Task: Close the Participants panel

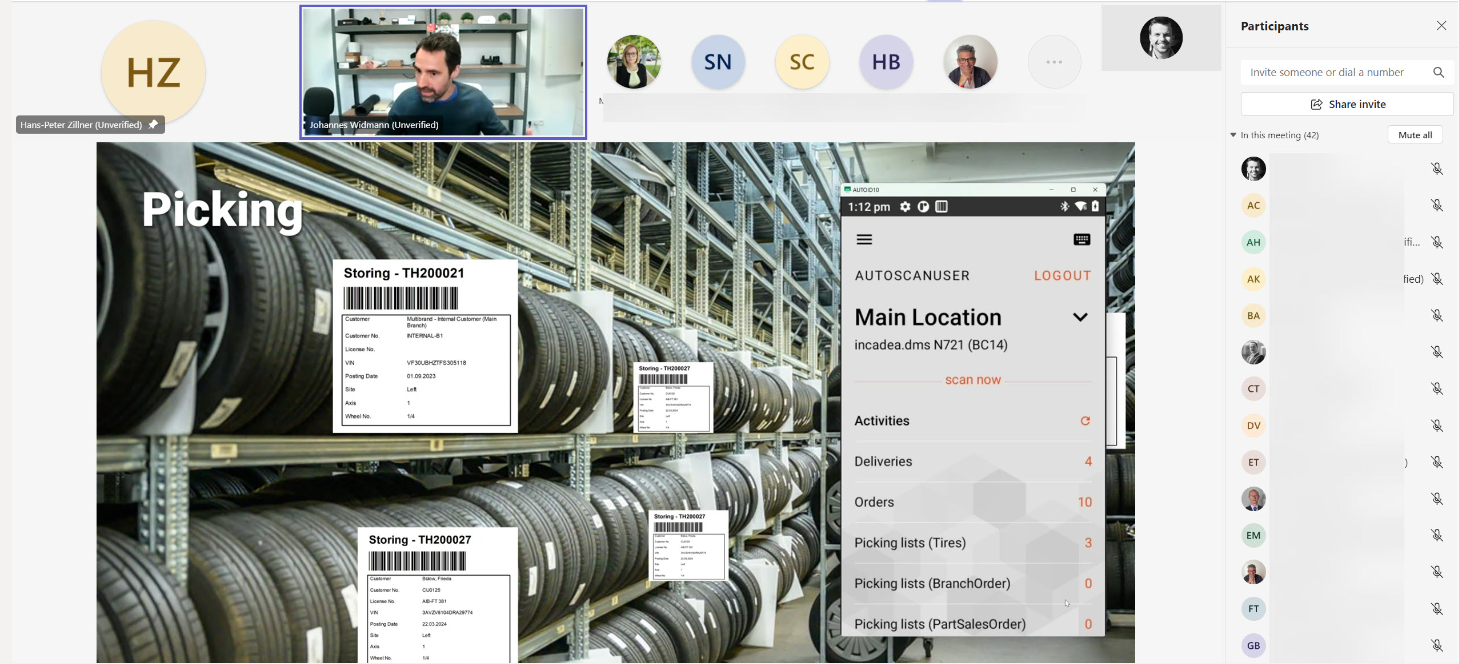Action: click(x=1441, y=26)
